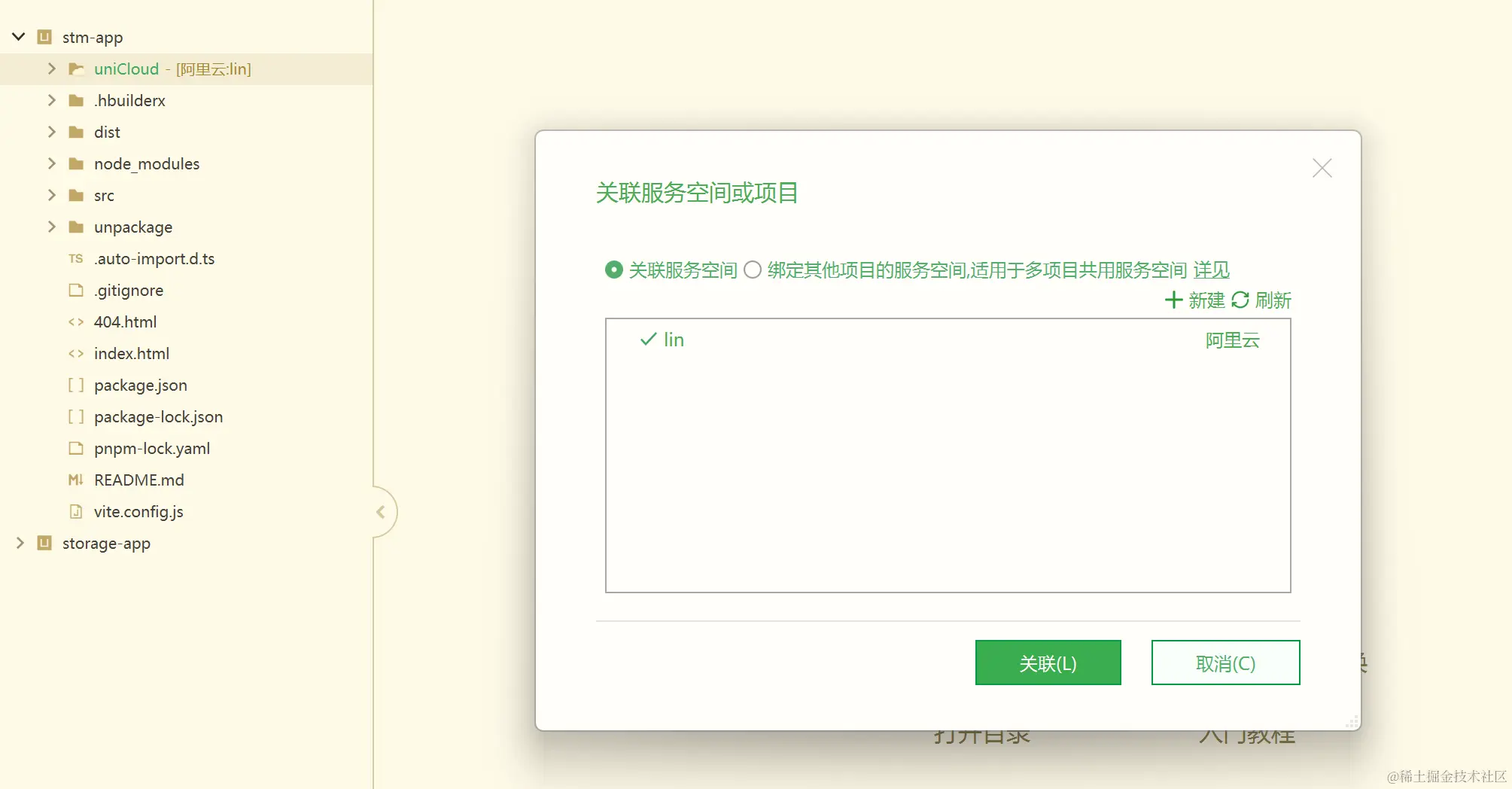The height and width of the screenshot is (789, 1512).
Task: Open the README.md file
Action: (139, 480)
